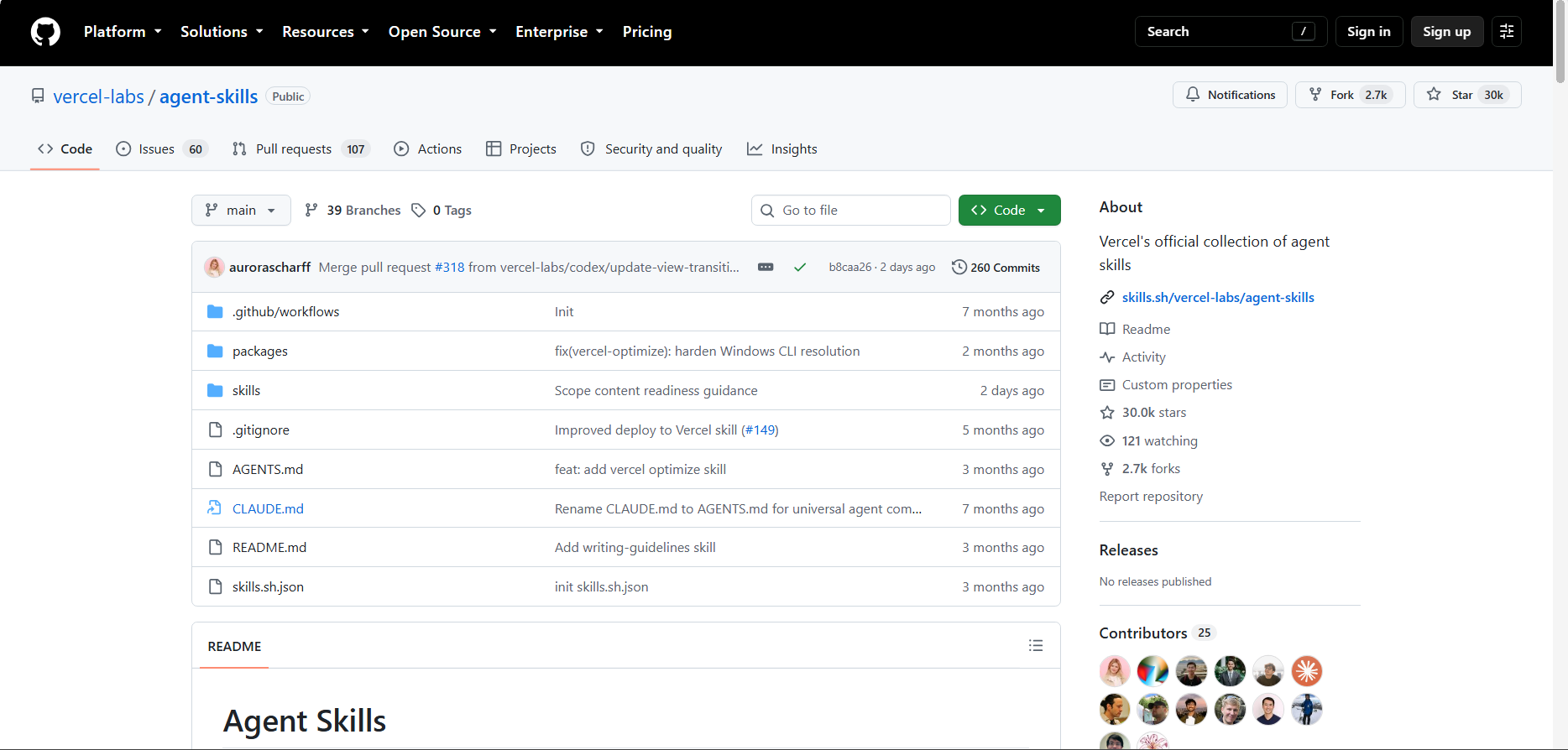Expand the Open Source menu
This screenshot has height=750, width=1568.
coord(442,32)
